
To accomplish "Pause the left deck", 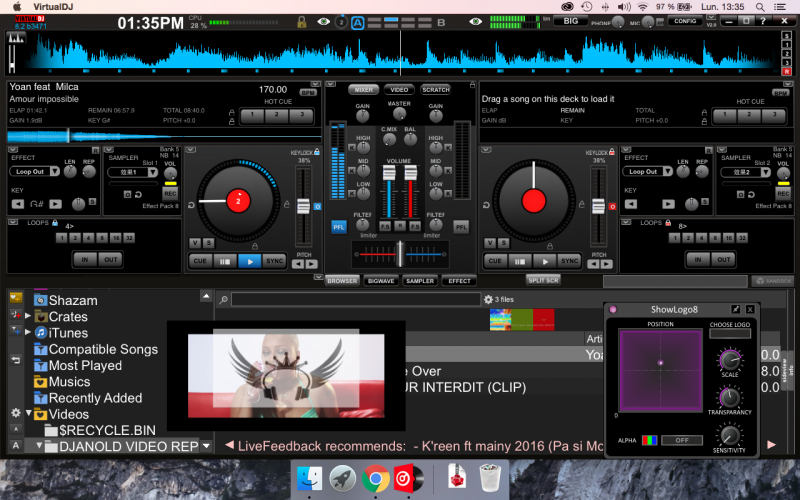I will pyautogui.click(x=224, y=261).
